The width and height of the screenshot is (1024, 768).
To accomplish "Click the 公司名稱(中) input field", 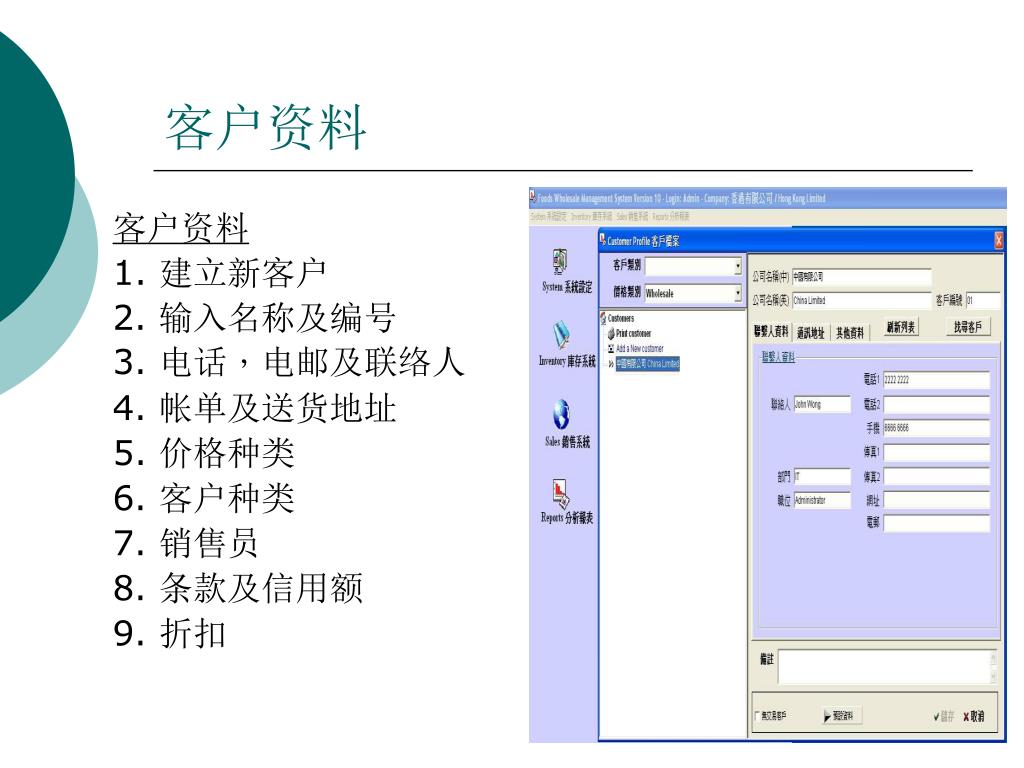I will pos(861,277).
